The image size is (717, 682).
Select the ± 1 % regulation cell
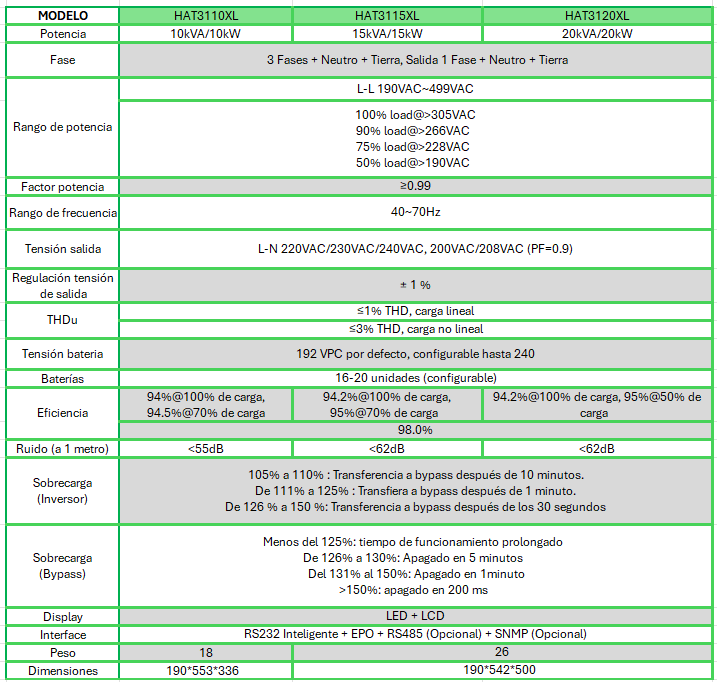tap(414, 285)
